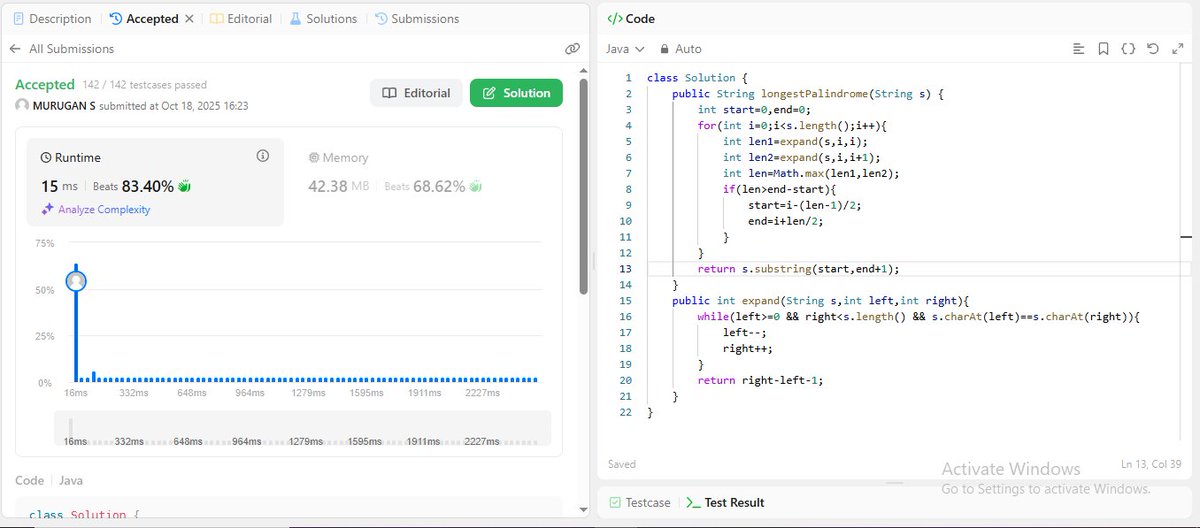
Task: Reset code with the undo arrow icon
Action: point(1152,48)
